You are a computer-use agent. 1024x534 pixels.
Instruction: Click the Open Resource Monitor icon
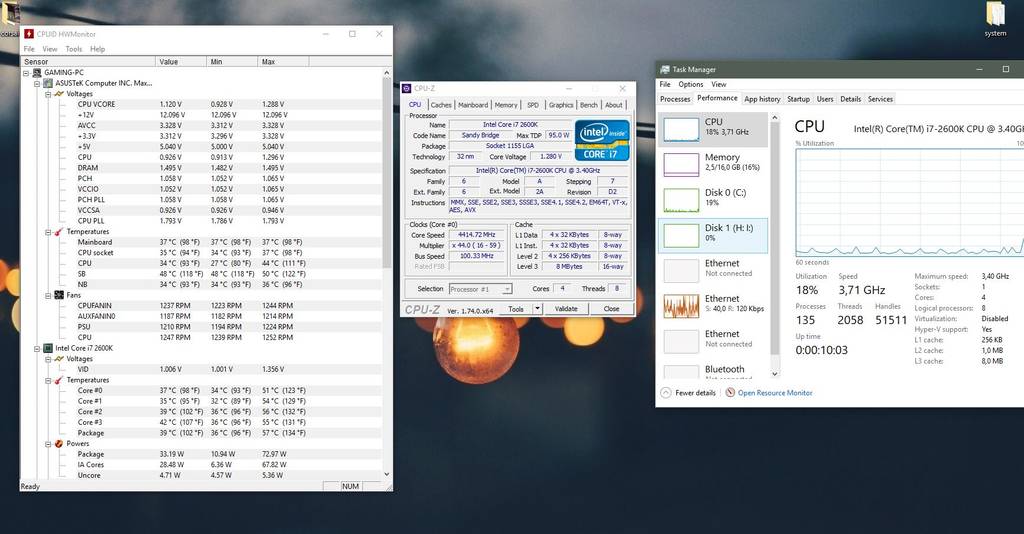tap(730, 393)
